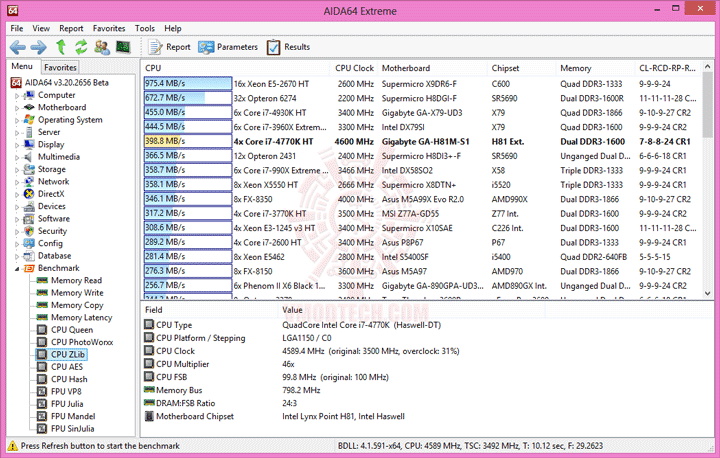The image size is (720, 458).
Task: Expand the Server tree node
Action: tap(17, 133)
